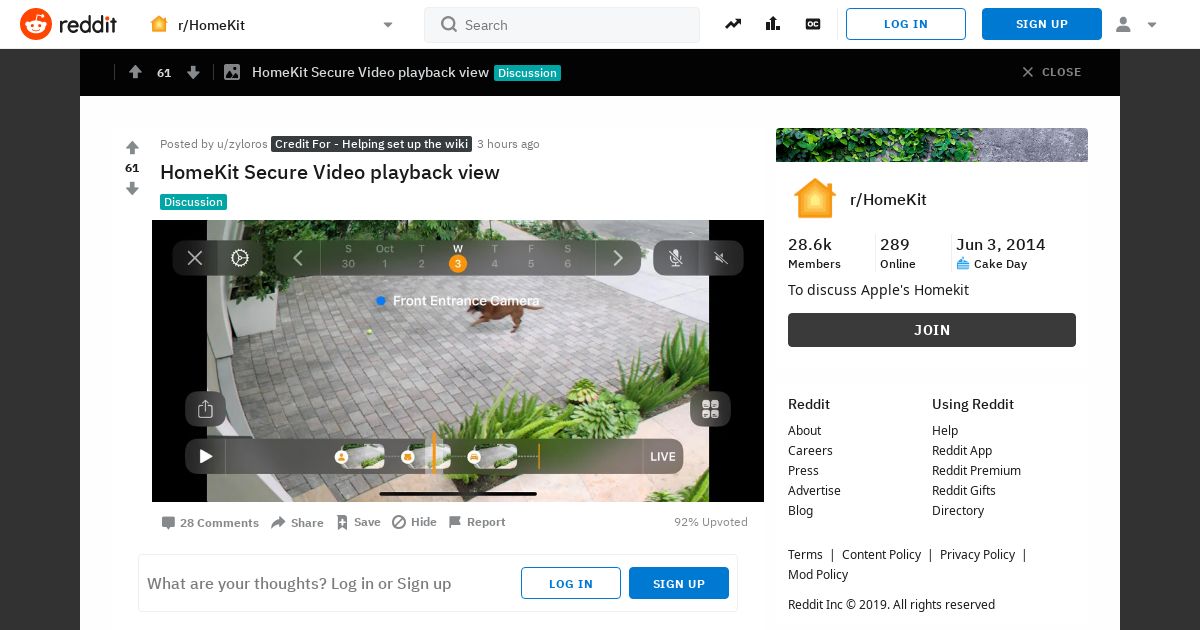Open the OC original content icon

pos(813,24)
